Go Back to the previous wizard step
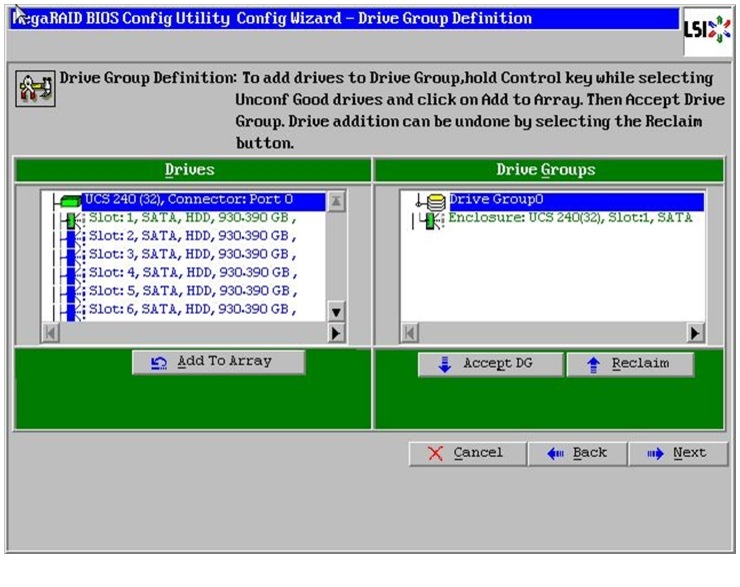This screenshot has width=740, height=587. [578, 454]
